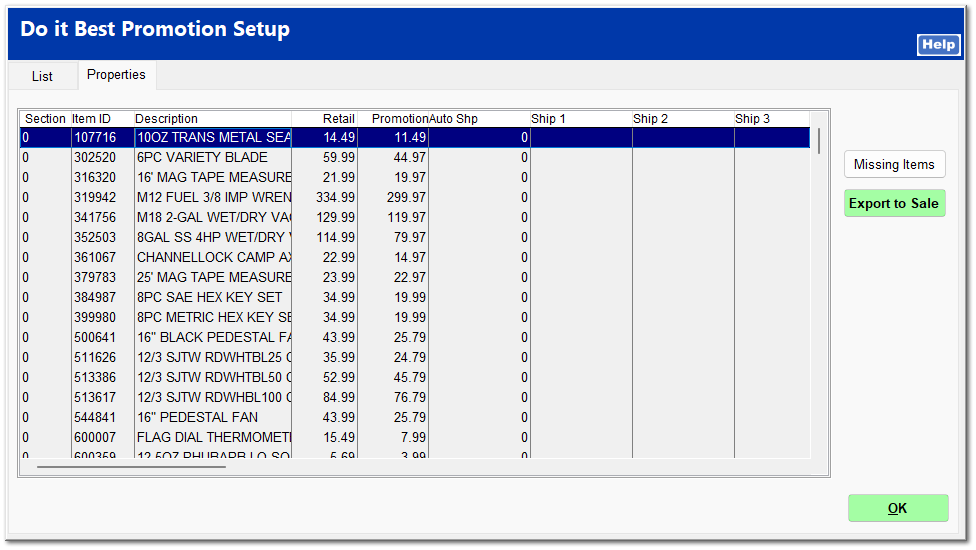Screen dimensions: 976x550
Task: Open the Help button
Action: [939, 45]
